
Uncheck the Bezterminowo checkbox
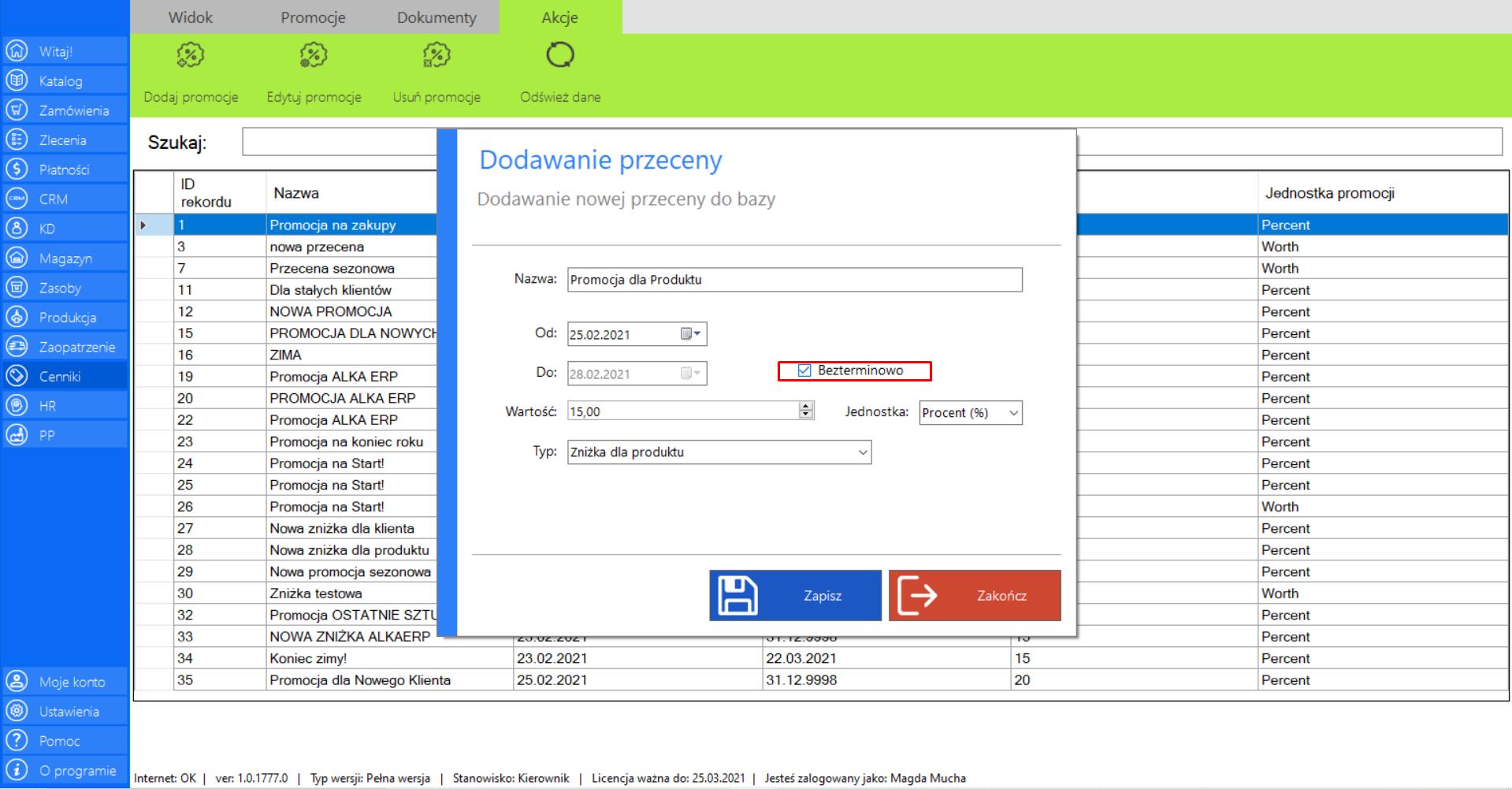point(804,370)
